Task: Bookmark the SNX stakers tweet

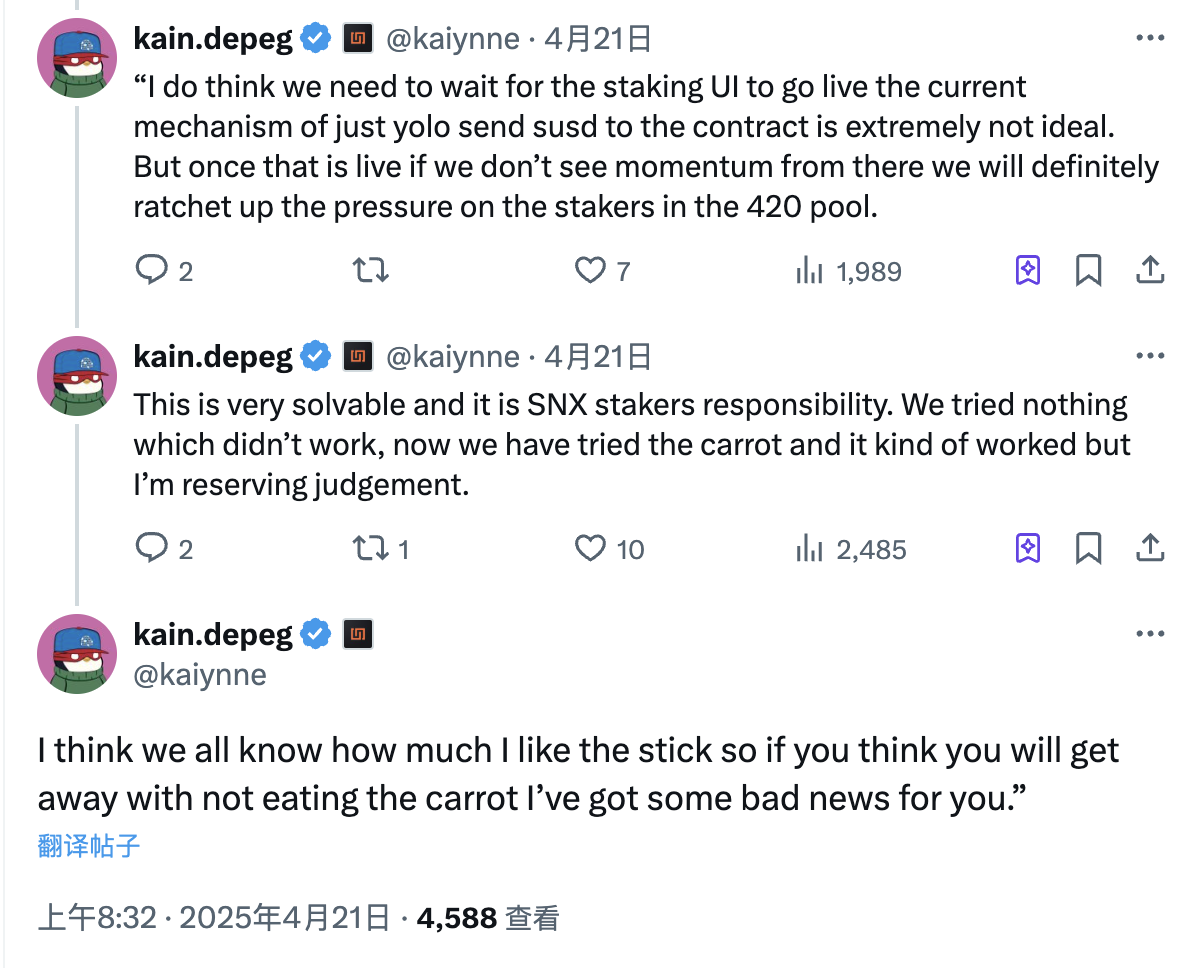Action: (1088, 548)
